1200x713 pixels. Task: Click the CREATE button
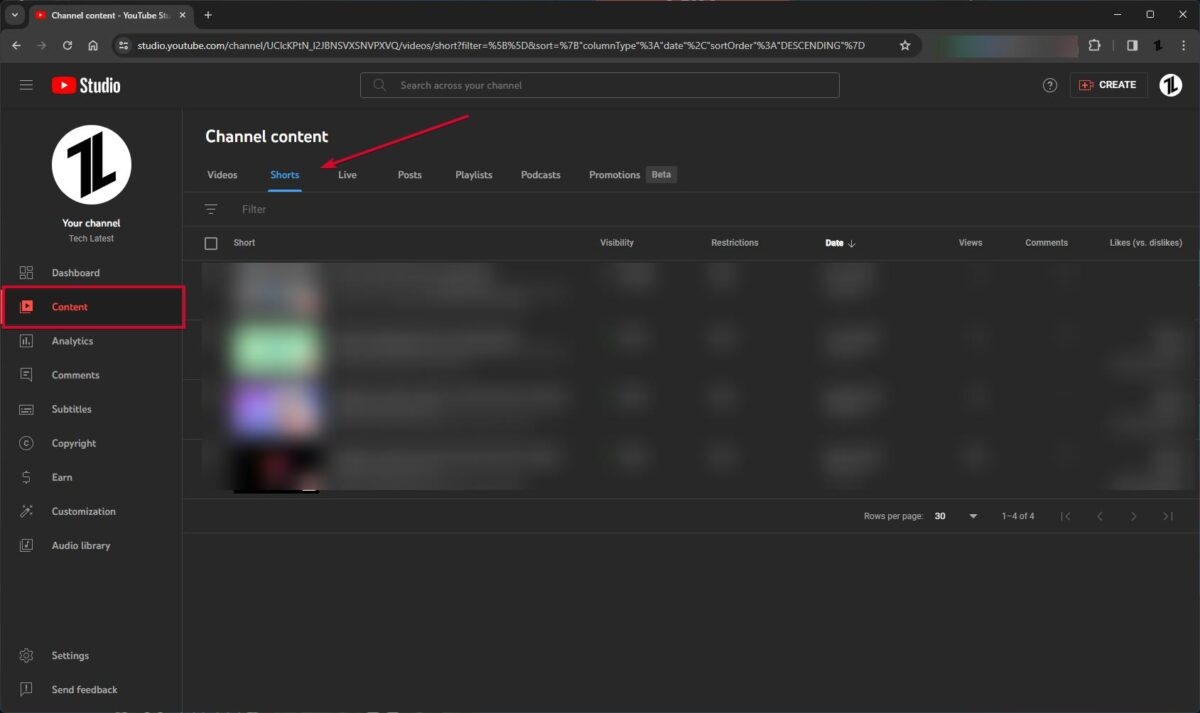(x=1107, y=85)
